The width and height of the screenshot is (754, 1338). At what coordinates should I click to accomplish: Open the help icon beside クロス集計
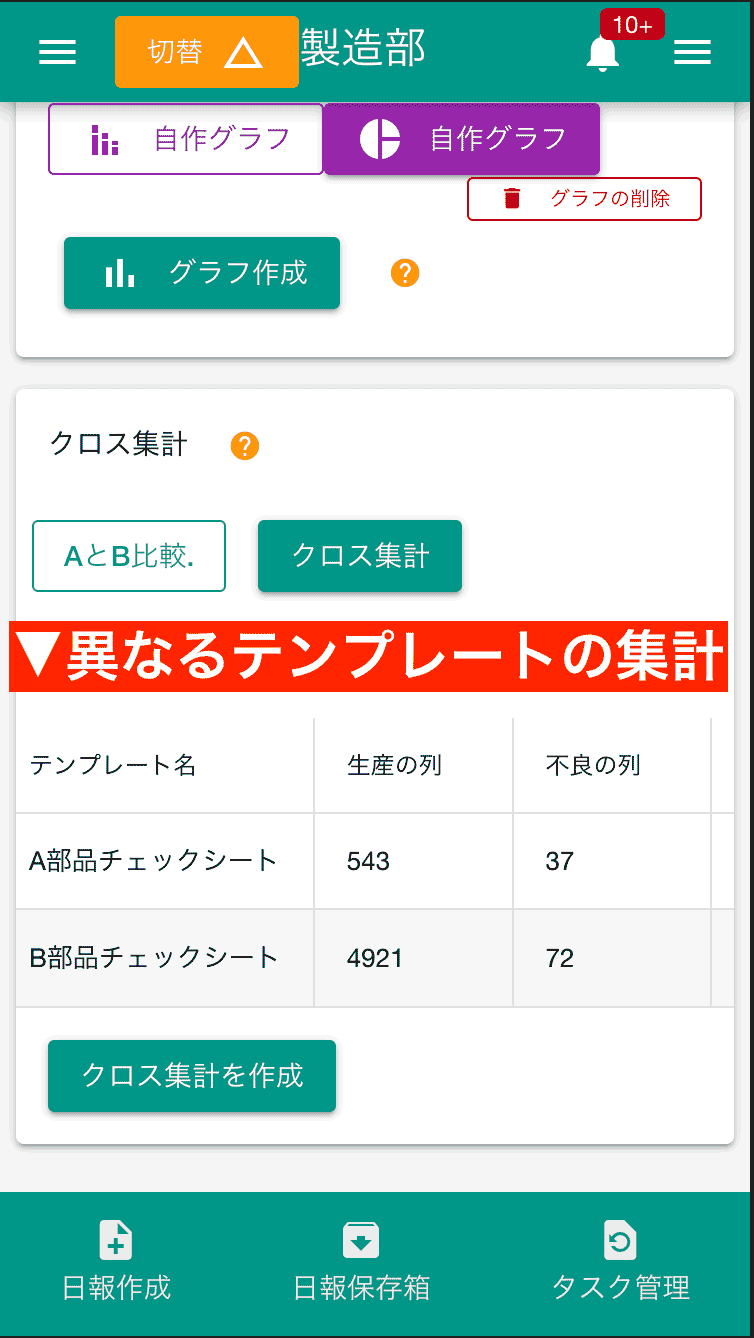245,445
